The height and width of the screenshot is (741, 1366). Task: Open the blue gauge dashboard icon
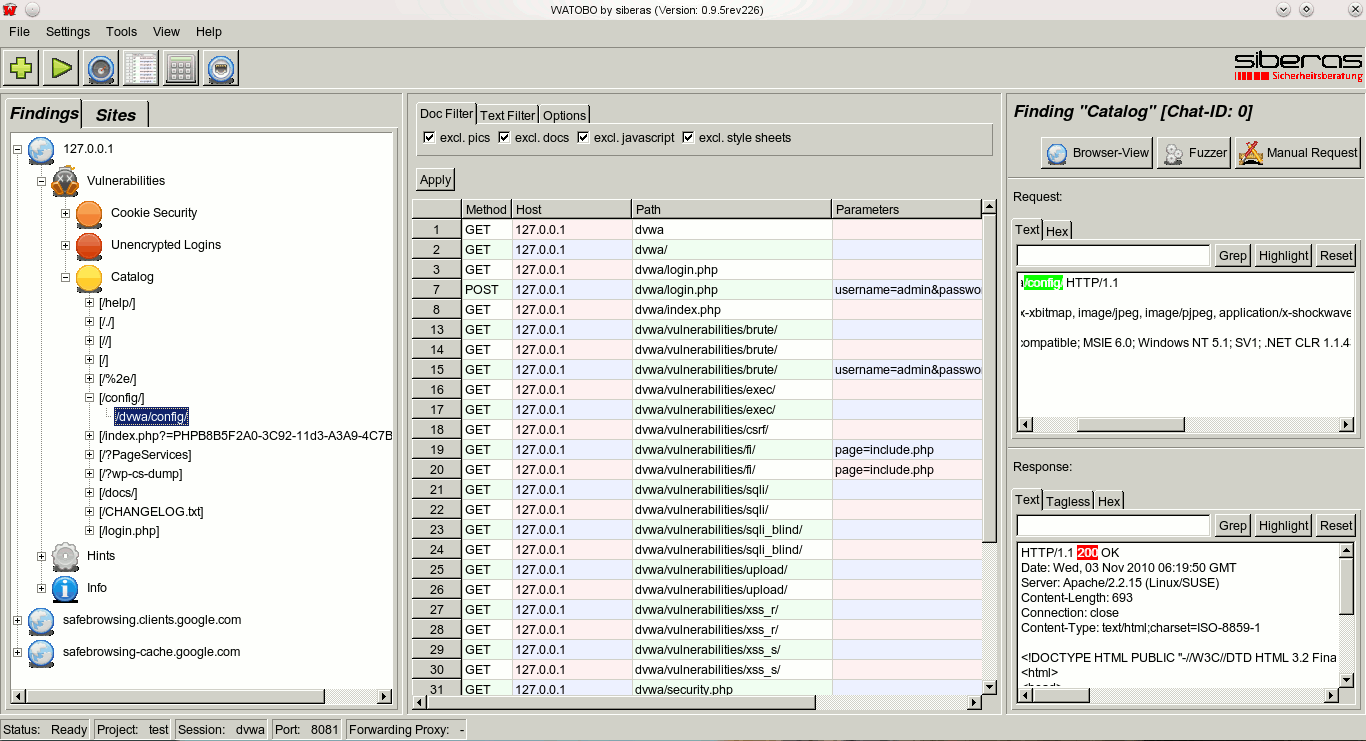101,68
